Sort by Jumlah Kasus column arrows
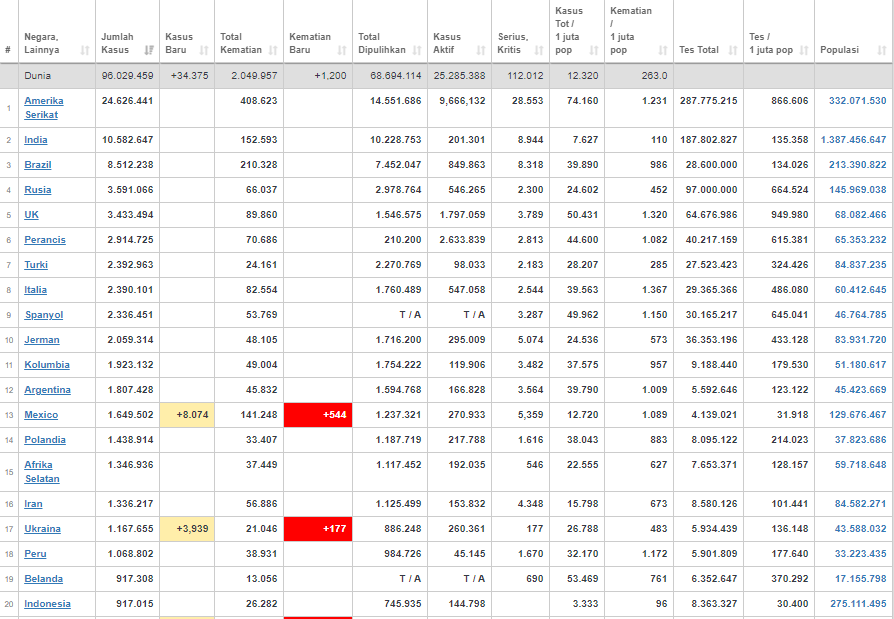894x619 pixels. coord(149,50)
